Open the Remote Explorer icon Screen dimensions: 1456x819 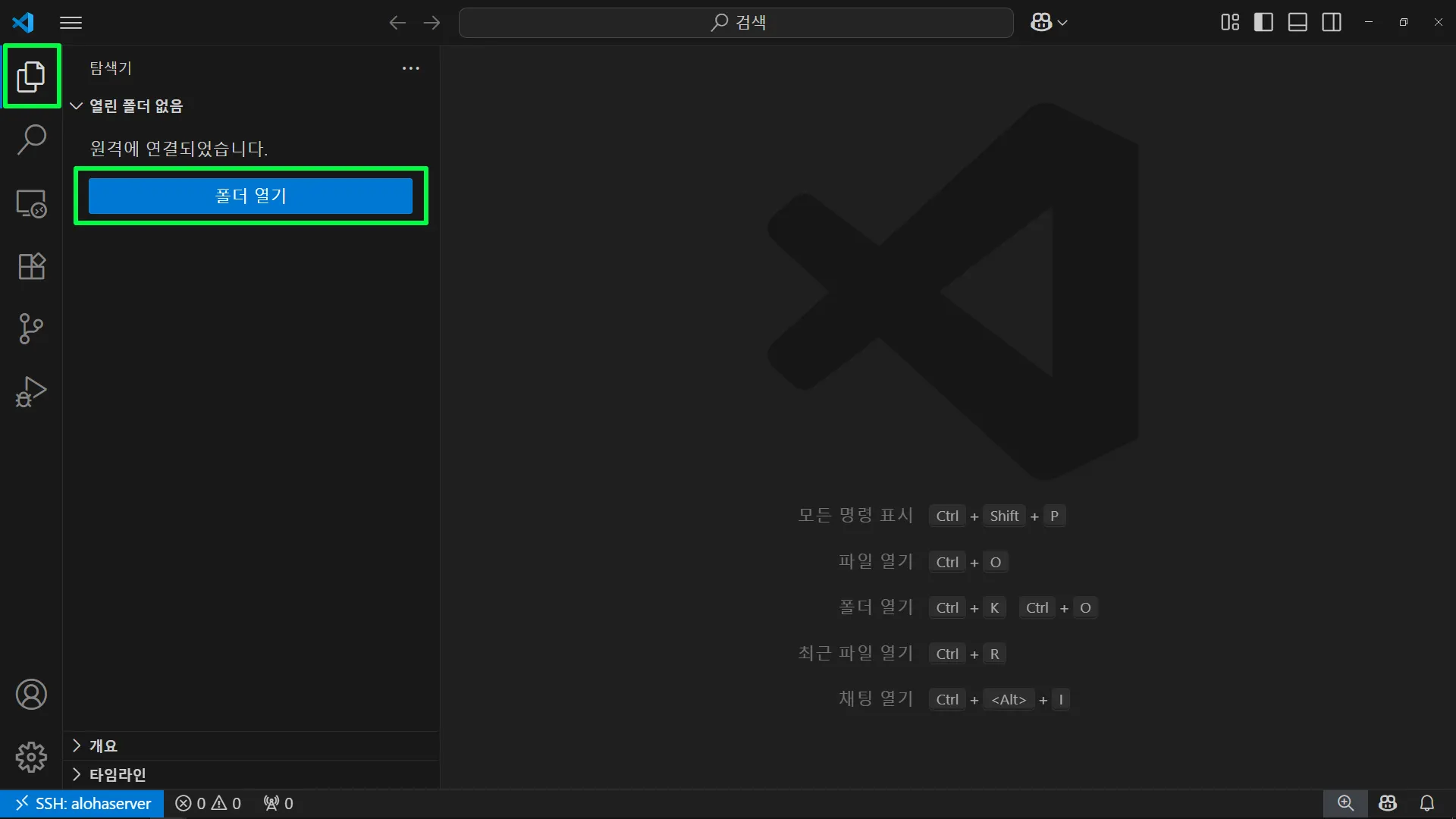click(x=31, y=203)
